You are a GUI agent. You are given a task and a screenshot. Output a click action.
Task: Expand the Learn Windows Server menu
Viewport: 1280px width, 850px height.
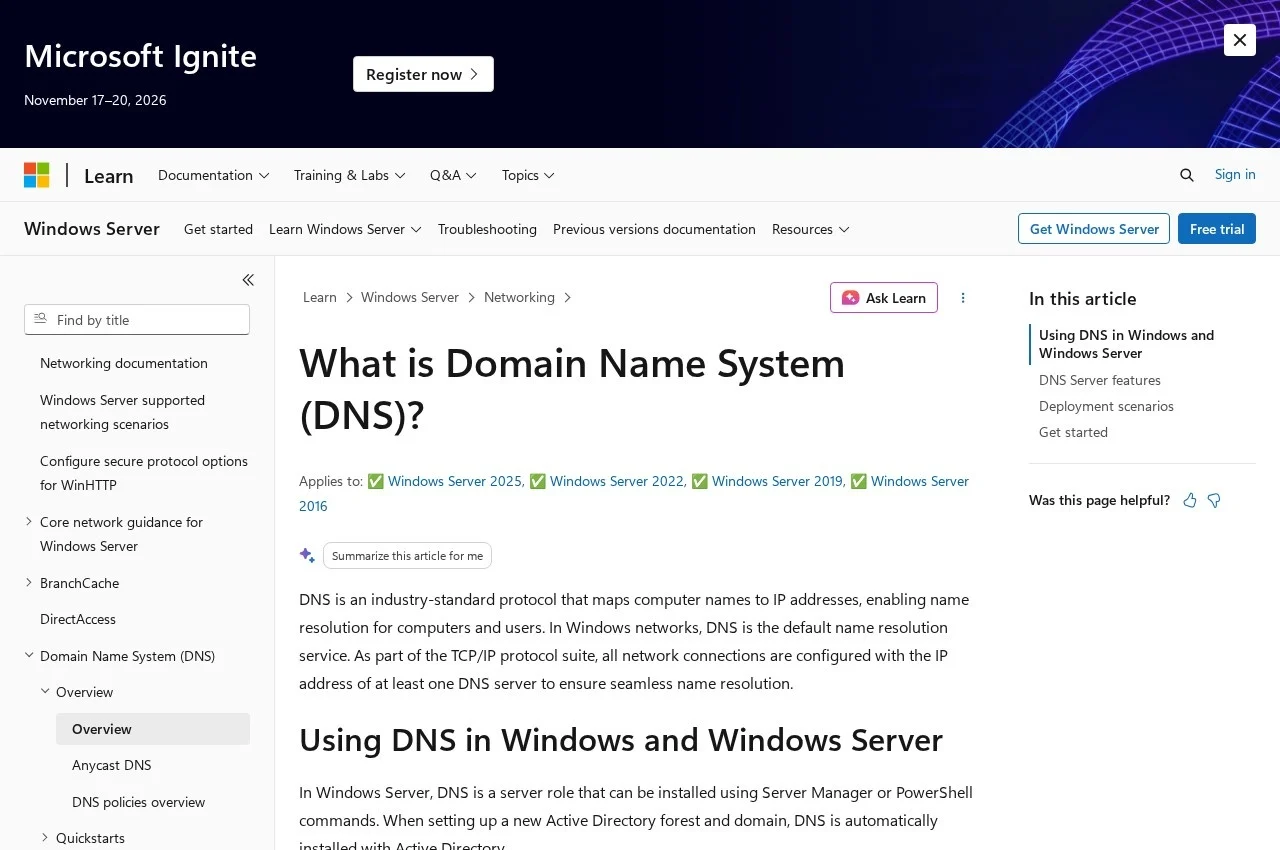tap(345, 229)
